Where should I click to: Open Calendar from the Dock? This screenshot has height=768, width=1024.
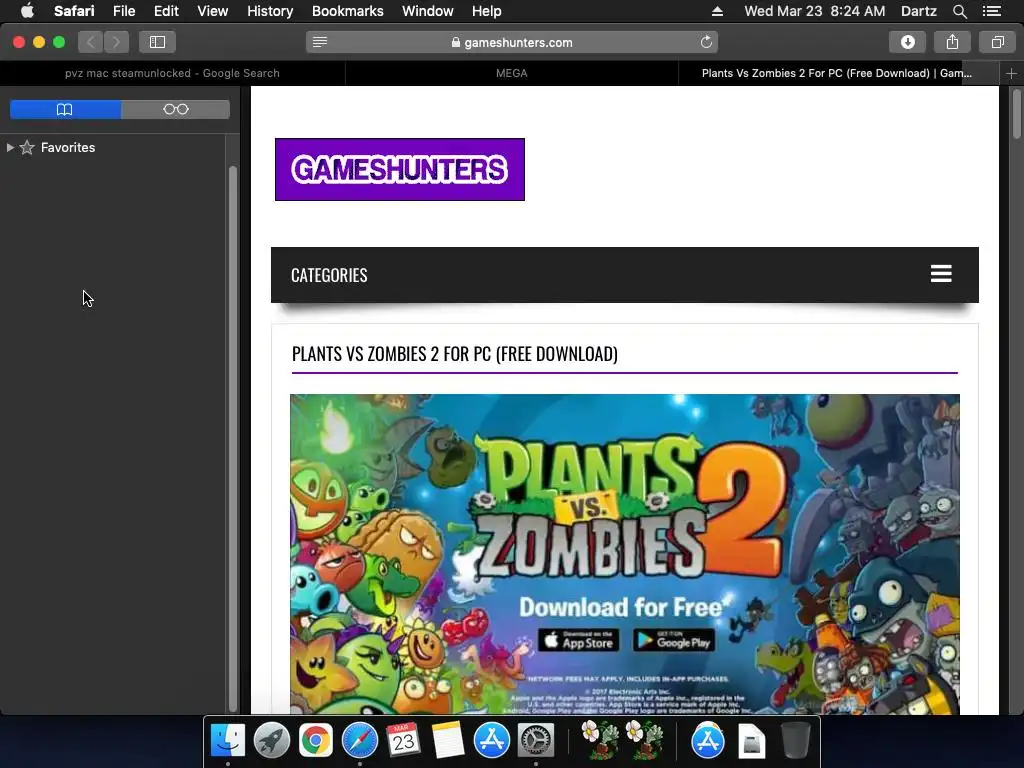click(403, 741)
